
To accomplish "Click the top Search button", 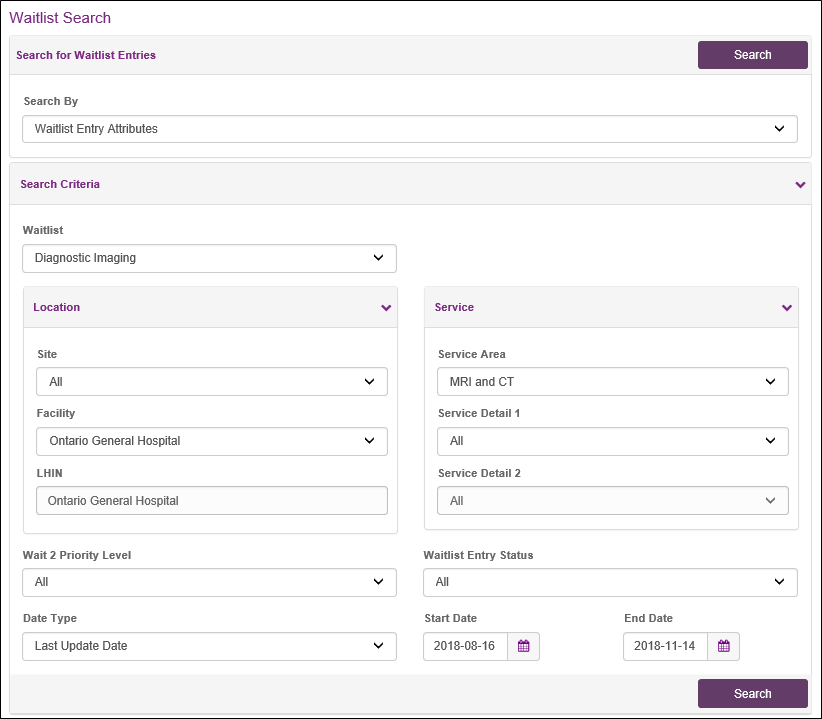I will pyautogui.click(x=752, y=55).
